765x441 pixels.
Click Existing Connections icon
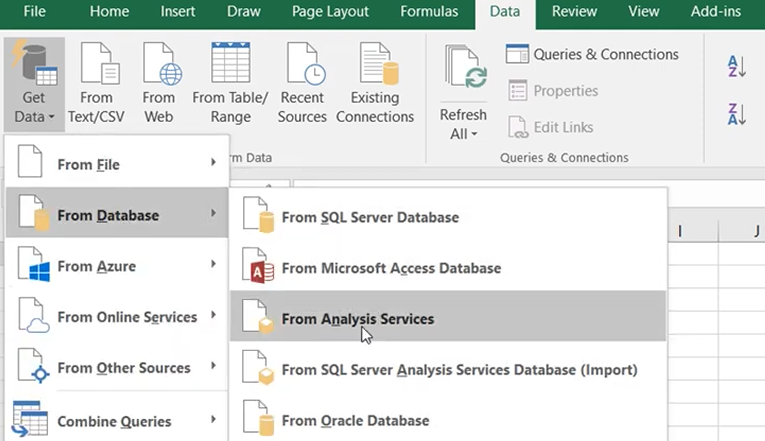tap(375, 65)
